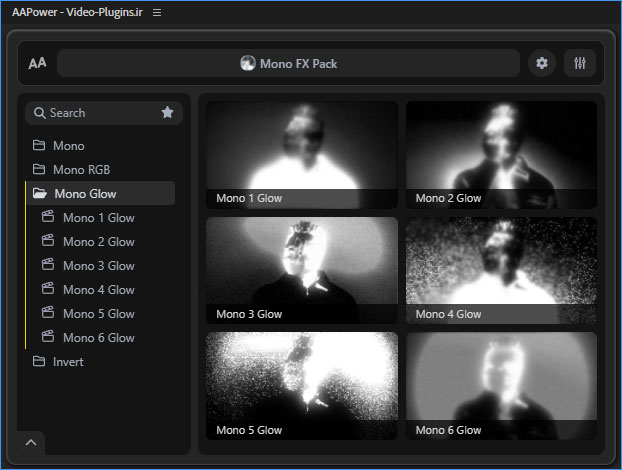Apply the Mono 2 Glow preset thumbnail
Screen dimensions: 622x470
point(501,155)
